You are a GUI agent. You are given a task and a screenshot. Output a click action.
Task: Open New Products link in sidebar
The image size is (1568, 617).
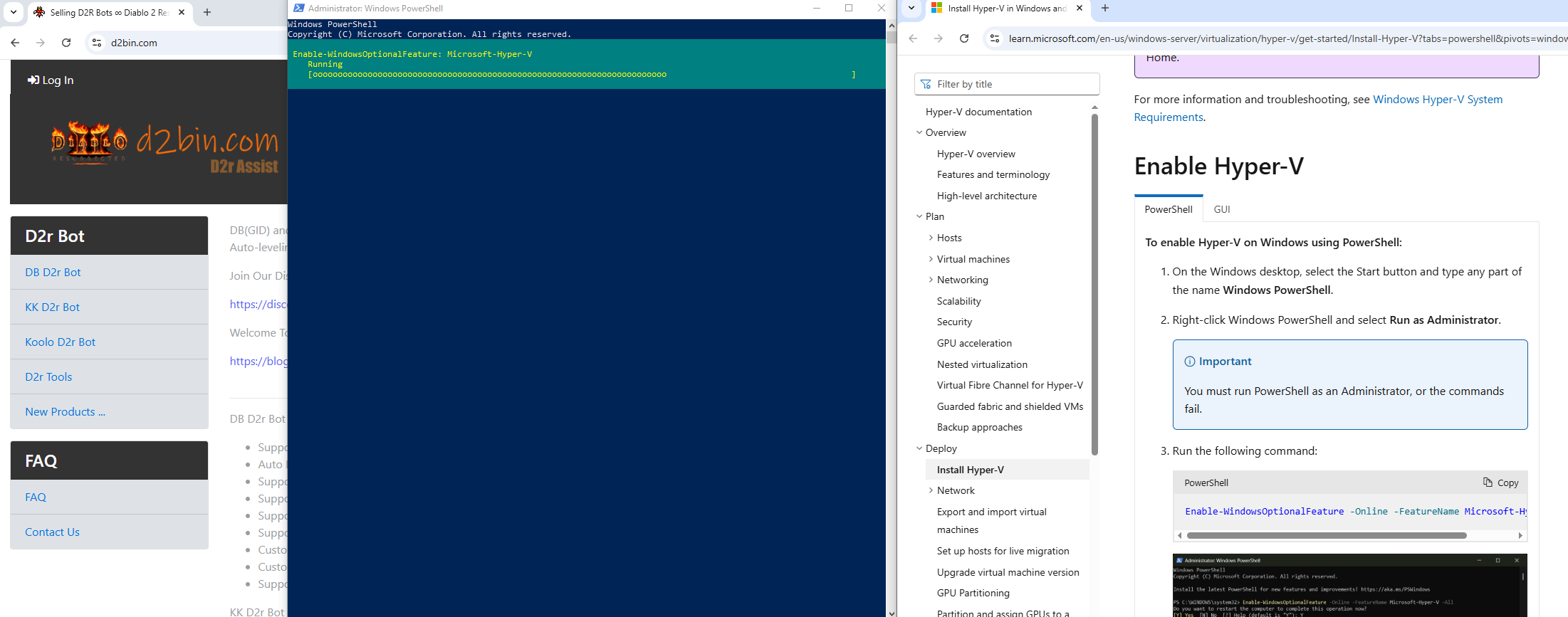[65, 411]
